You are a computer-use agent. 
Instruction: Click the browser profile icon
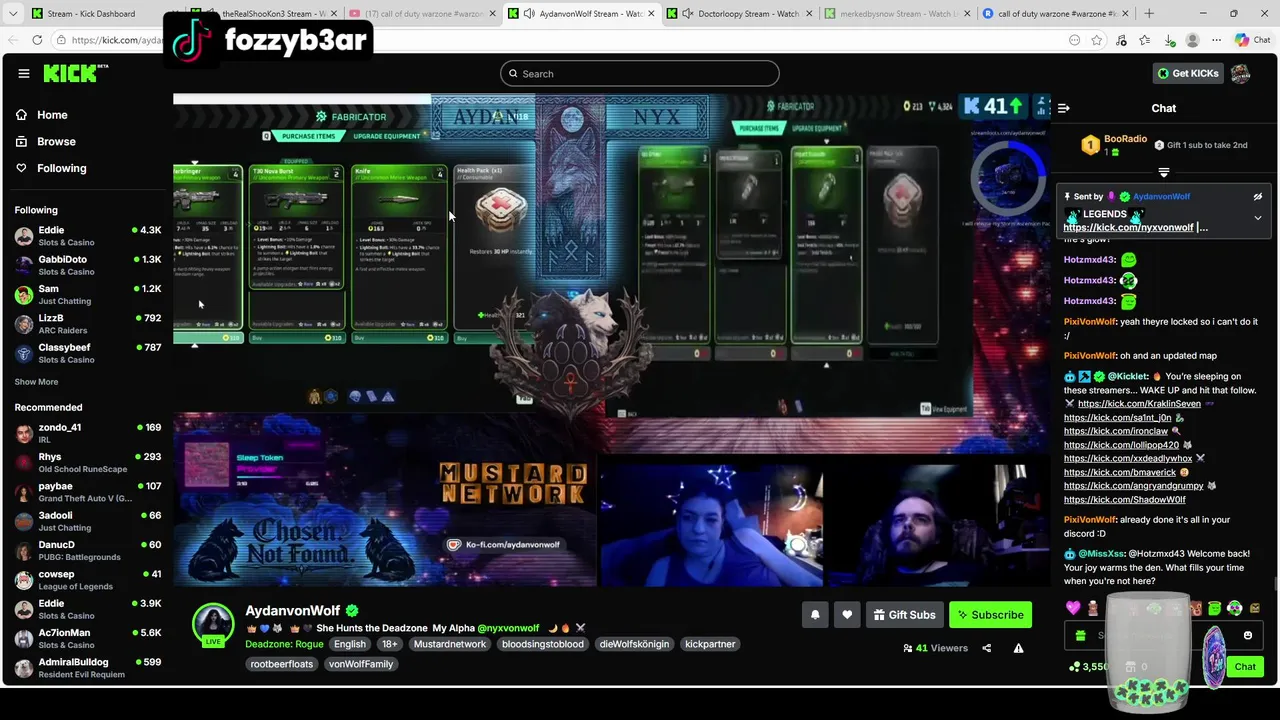pos(1192,40)
